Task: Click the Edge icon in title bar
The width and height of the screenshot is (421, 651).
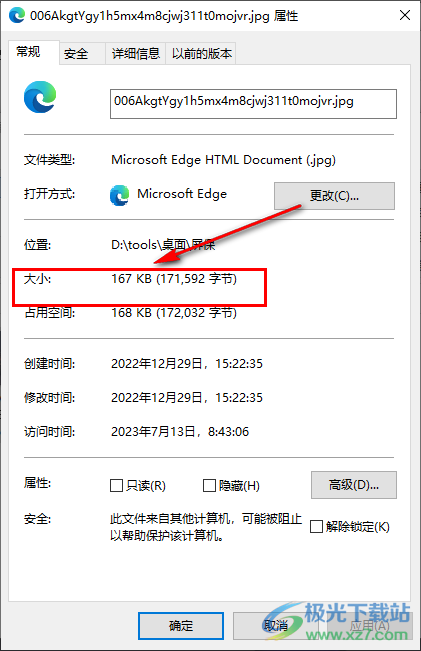Action: (17, 15)
